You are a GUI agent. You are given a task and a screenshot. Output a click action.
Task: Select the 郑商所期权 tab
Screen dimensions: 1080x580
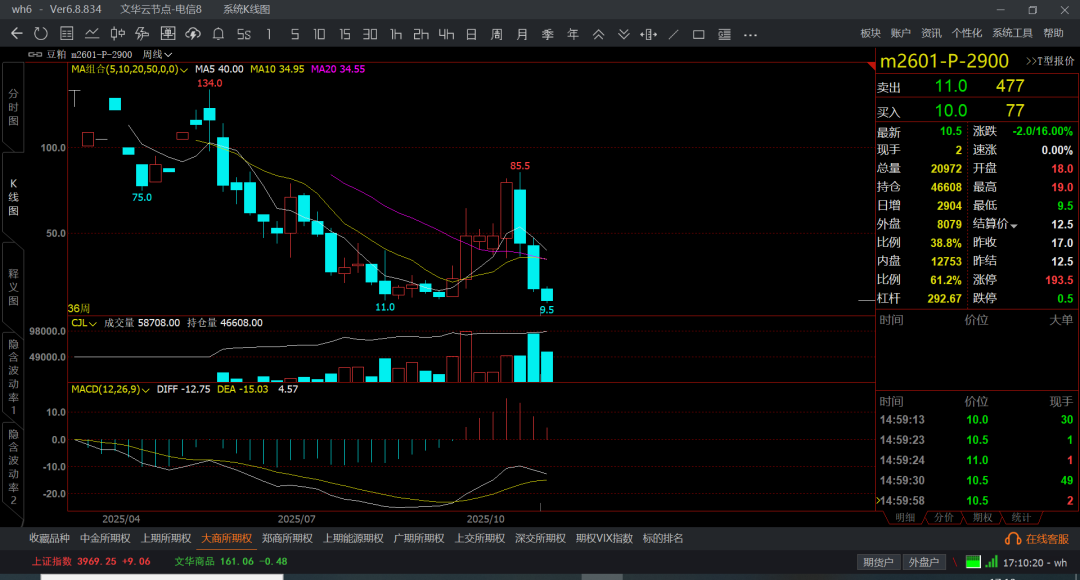[x=287, y=538]
